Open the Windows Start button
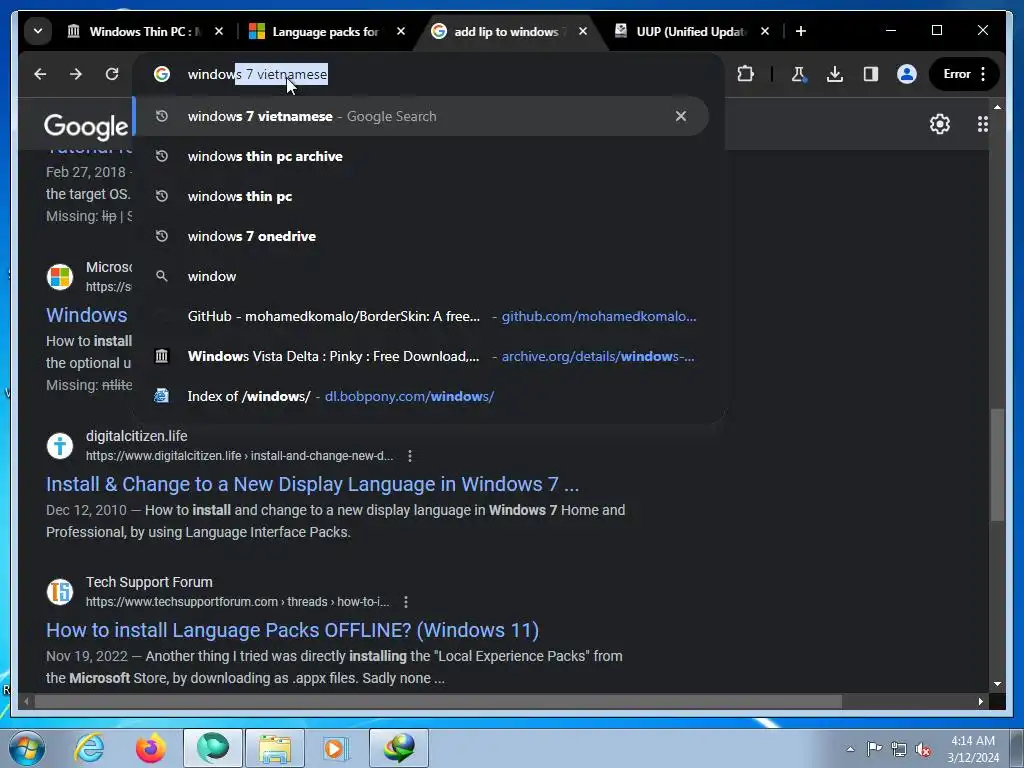Viewport: 1024px width, 768px height. click(27, 748)
